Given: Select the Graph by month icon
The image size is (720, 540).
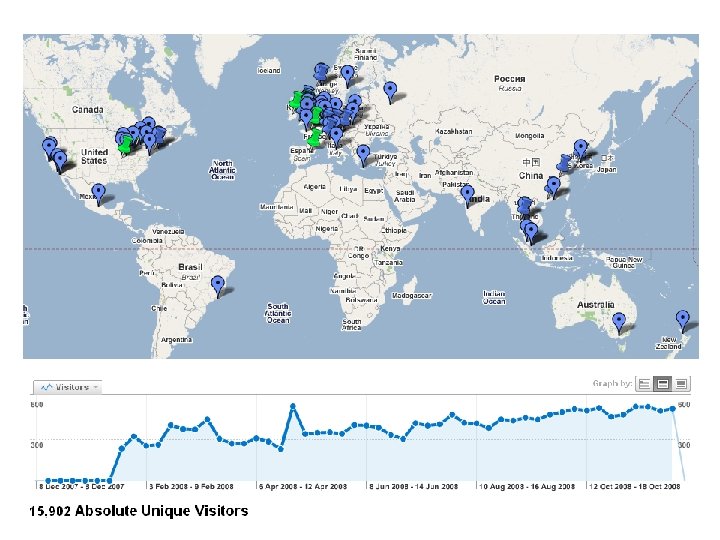Looking at the screenshot, I should click(681, 384).
